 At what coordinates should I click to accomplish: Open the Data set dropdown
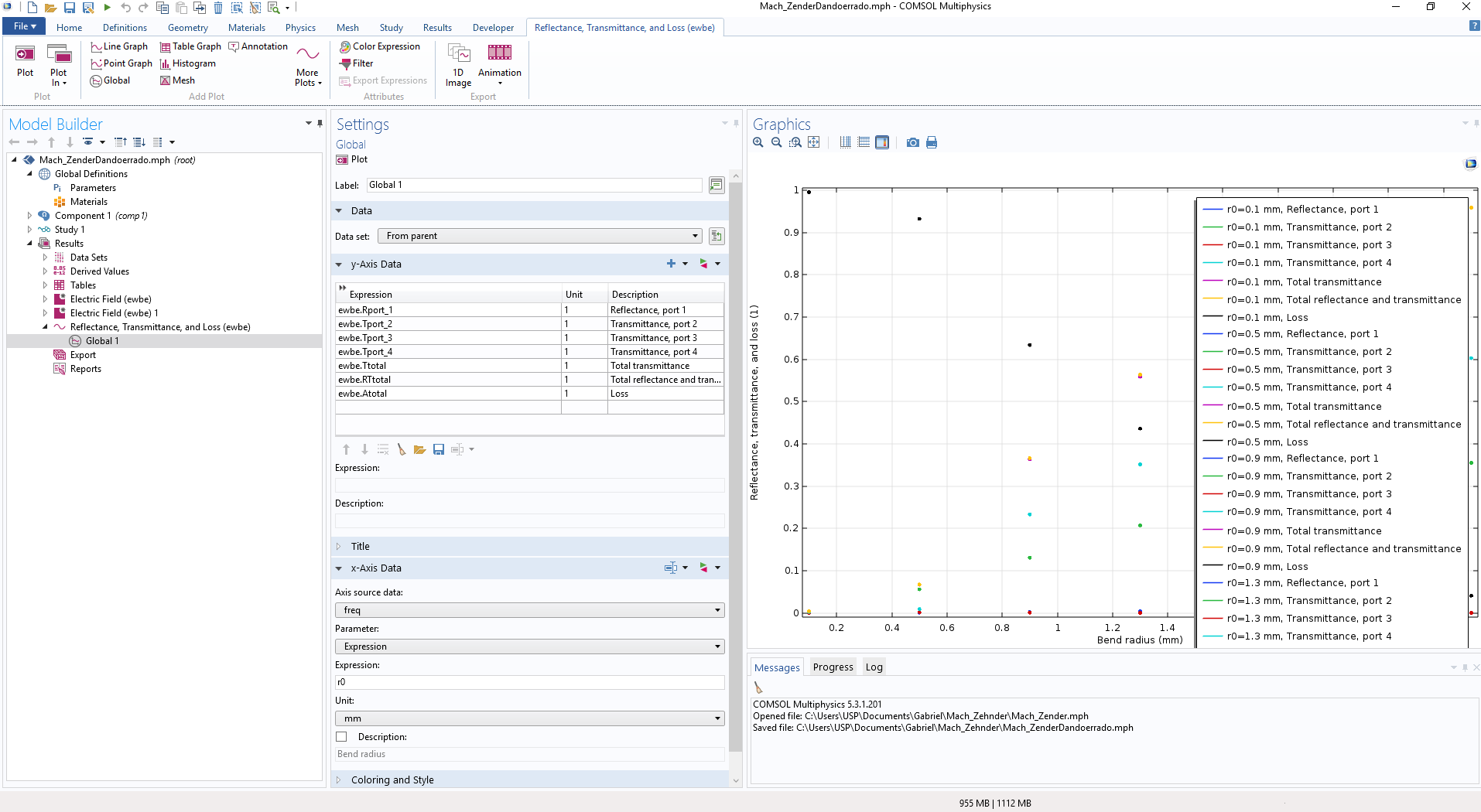point(539,236)
